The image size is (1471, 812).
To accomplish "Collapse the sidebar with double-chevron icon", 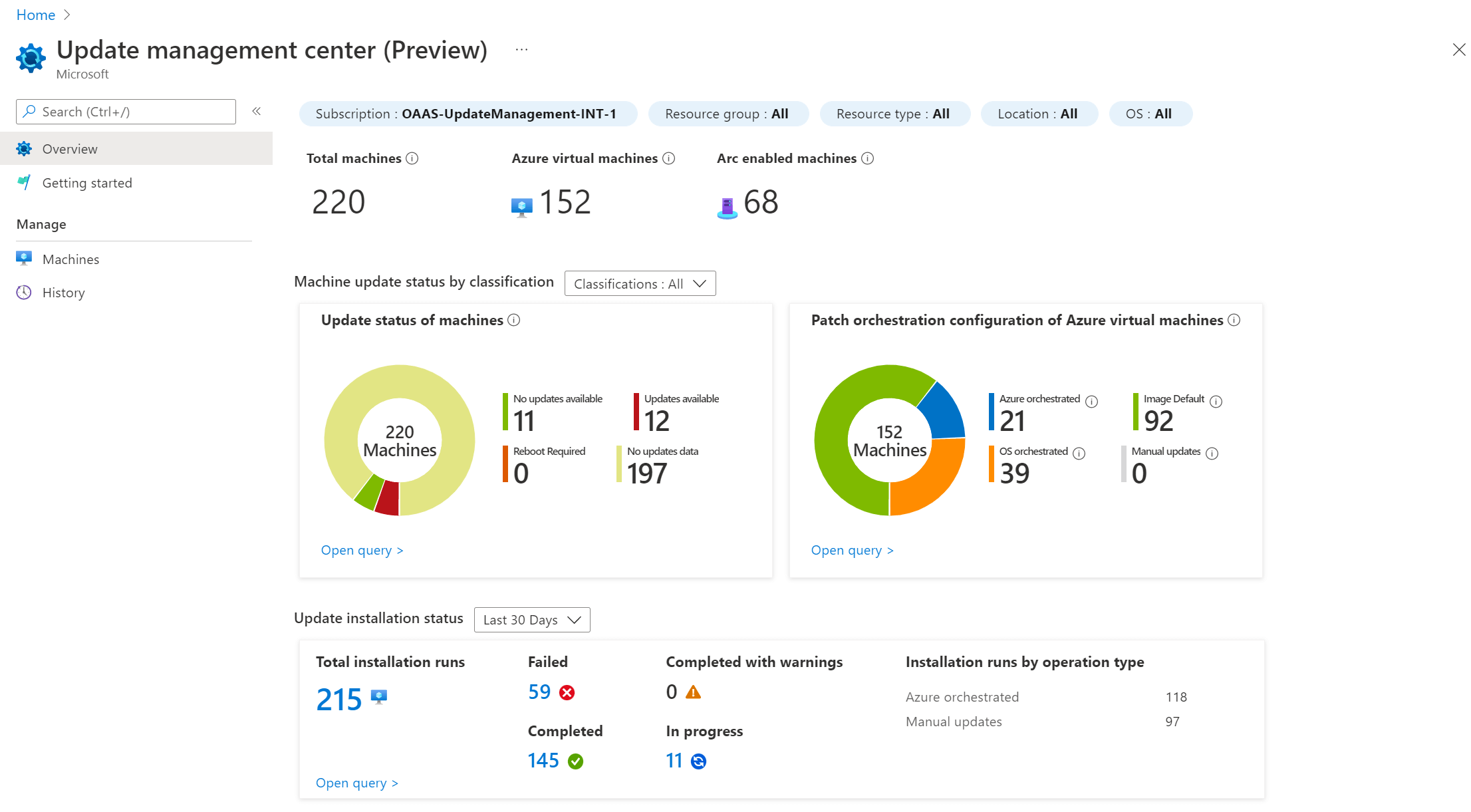I will tap(257, 111).
